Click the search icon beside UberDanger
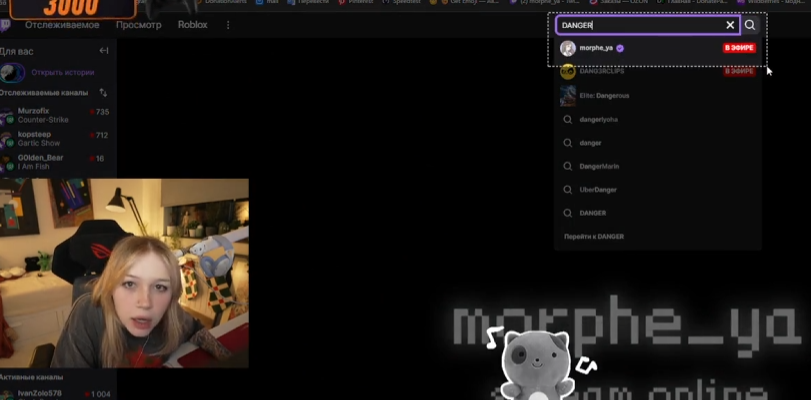The image size is (811, 400). (x=567, y=190)
